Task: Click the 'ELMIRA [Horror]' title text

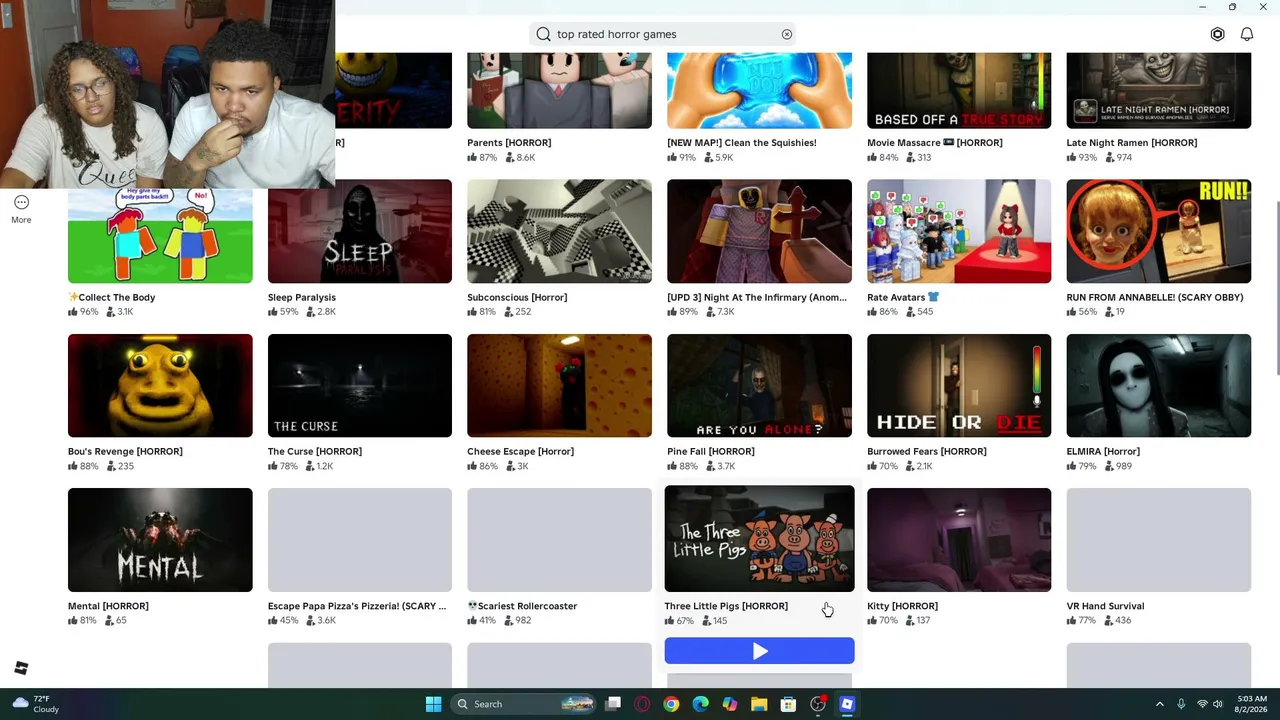Action: [1103, 452]
